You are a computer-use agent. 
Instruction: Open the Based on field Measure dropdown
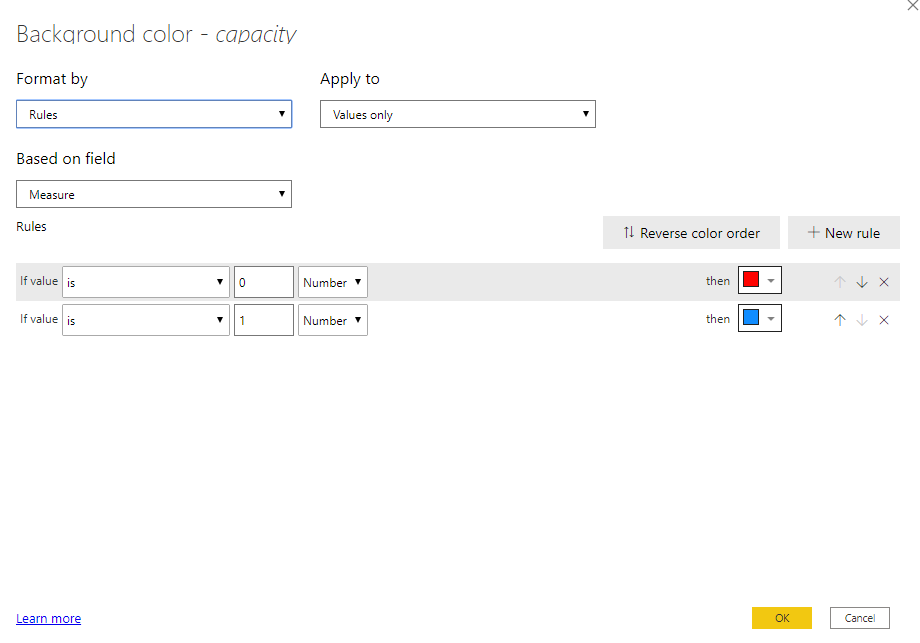click(x=154, y=194)
